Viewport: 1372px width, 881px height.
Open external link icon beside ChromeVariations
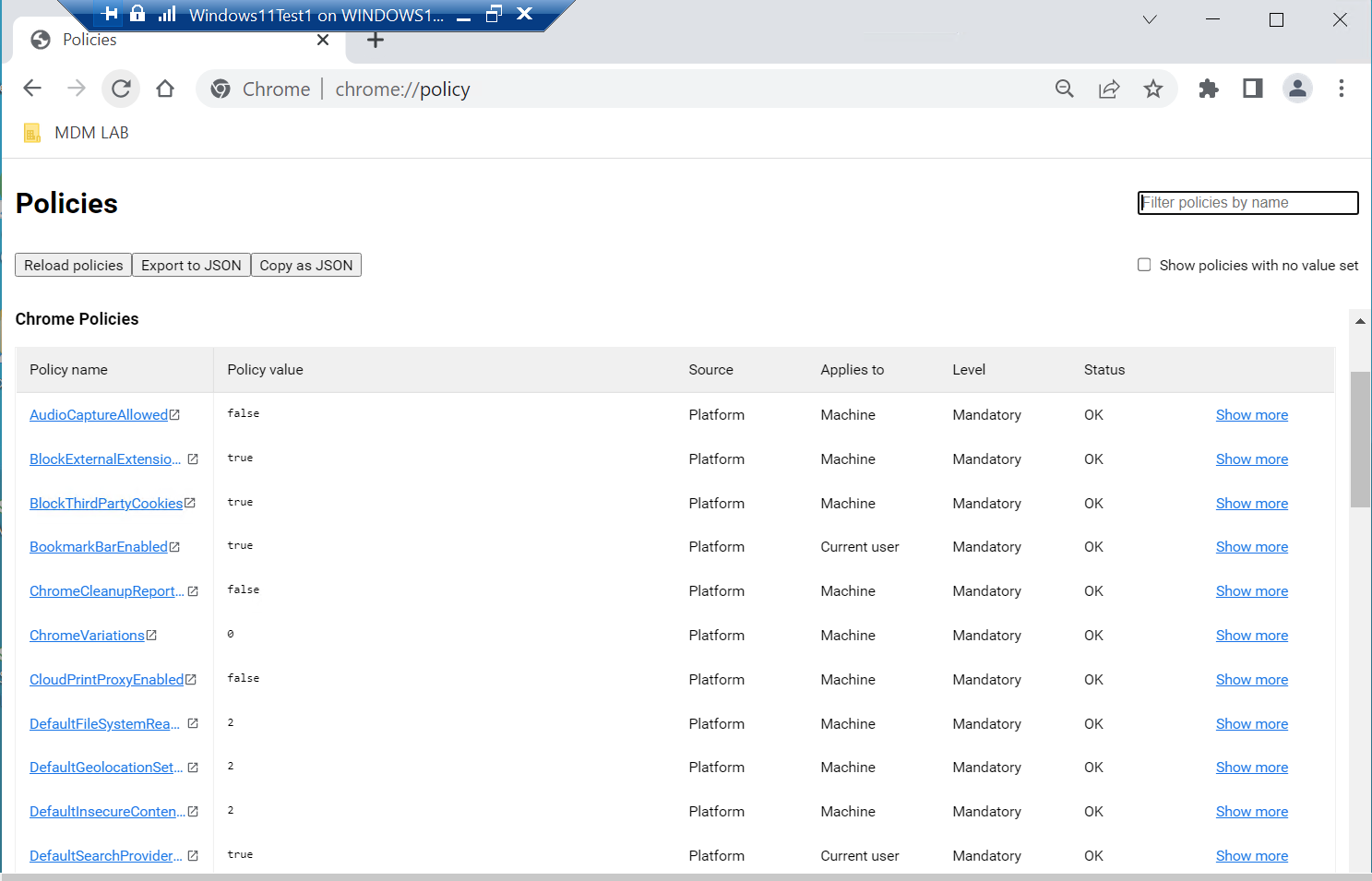[152, 635]
